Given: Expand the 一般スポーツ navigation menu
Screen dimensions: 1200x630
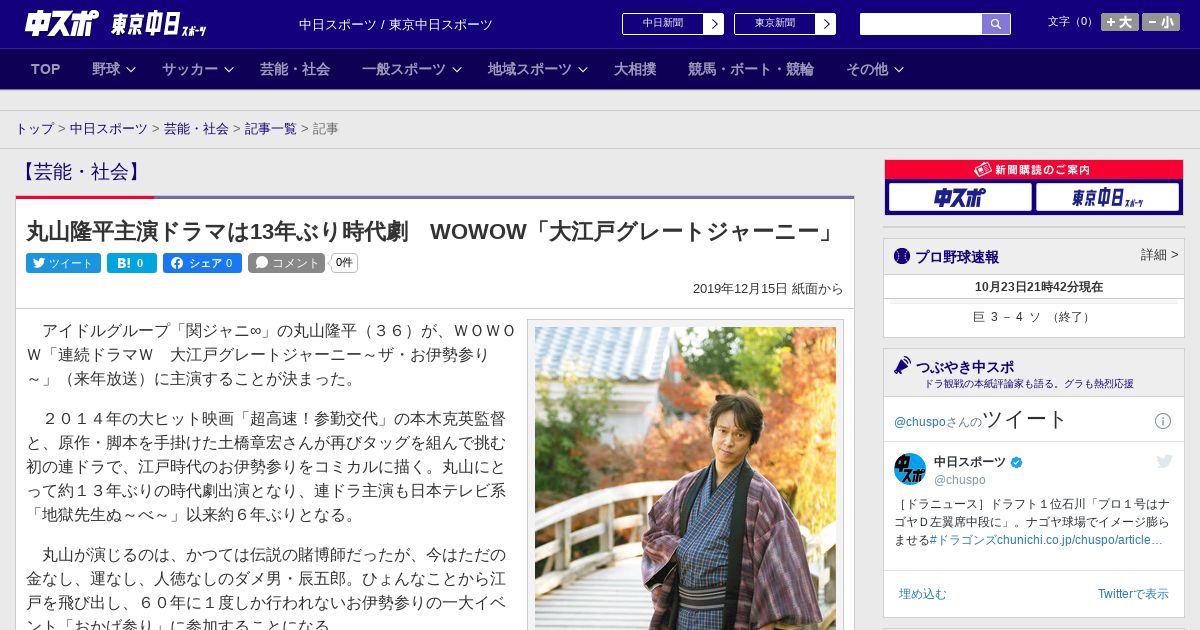Looking at the screenshot, I should (412, 69).
